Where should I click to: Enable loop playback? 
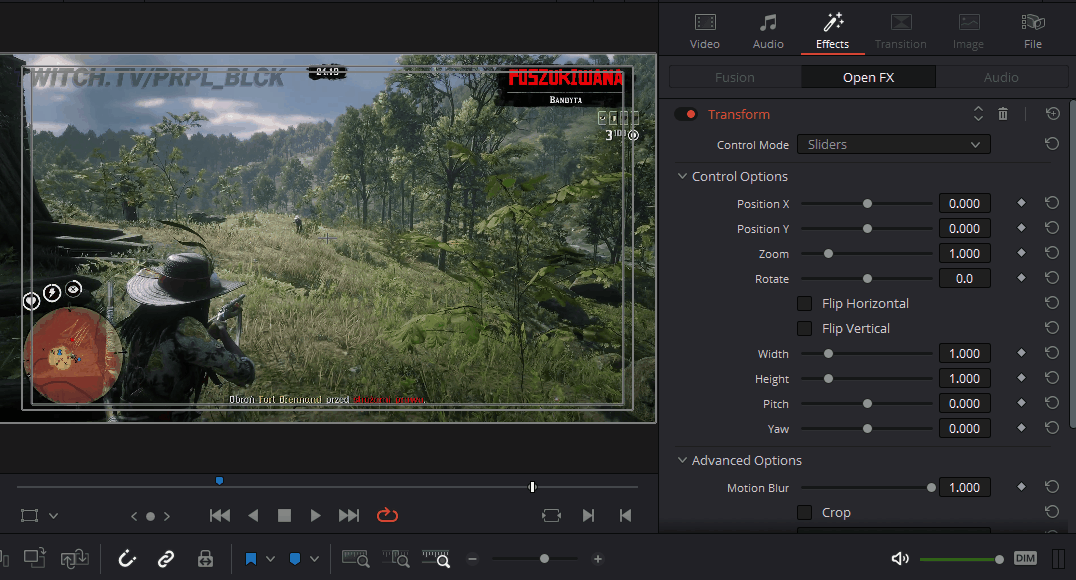(387, 515)
